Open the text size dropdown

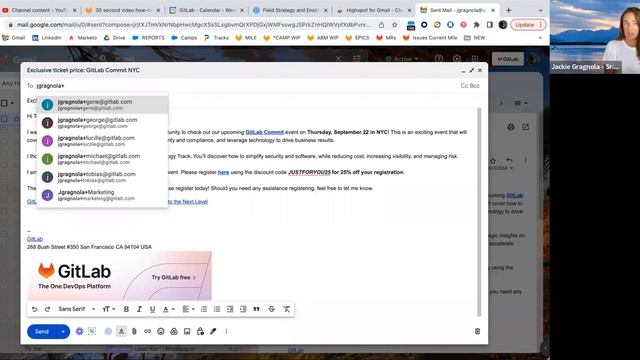pos(109,309)
